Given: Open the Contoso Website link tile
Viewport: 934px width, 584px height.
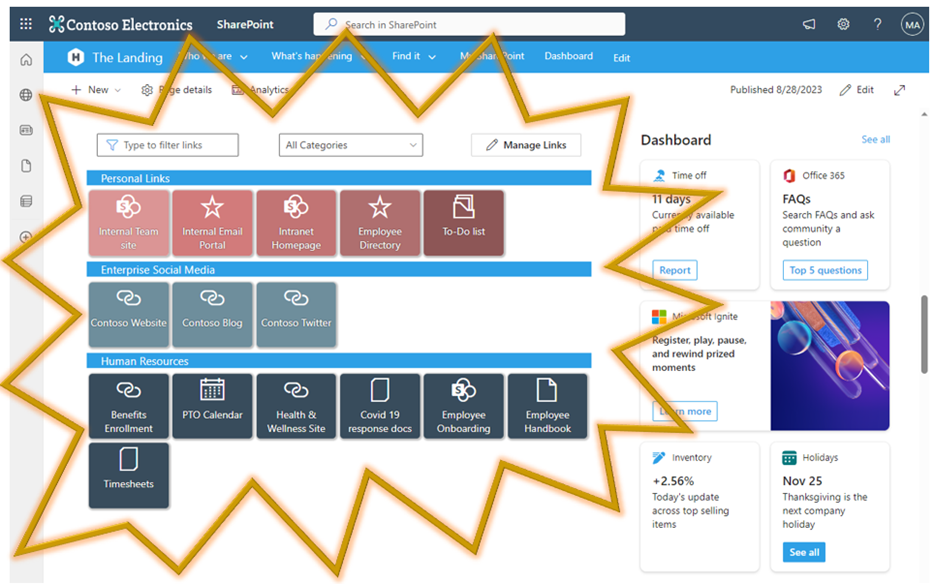Looking at the screenshot, I should (129, 315).
